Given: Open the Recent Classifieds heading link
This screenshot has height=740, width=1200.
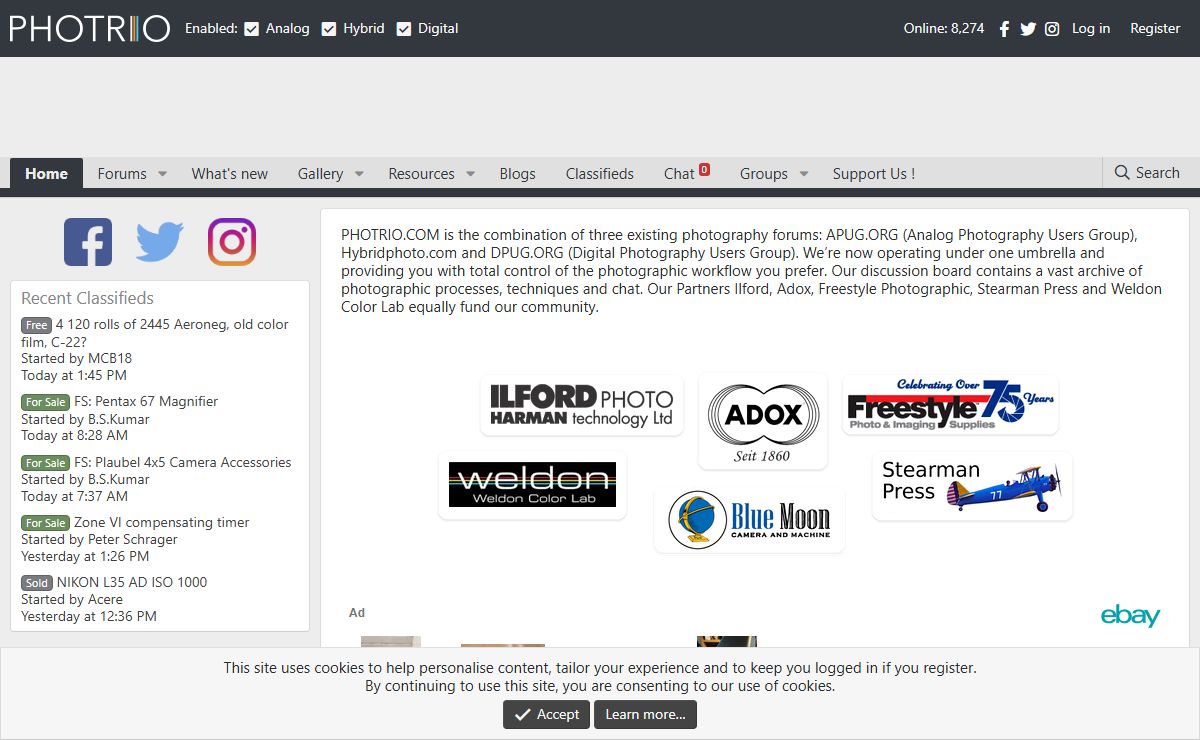Looking at the screenshot, I should click(x=87, y=298).
